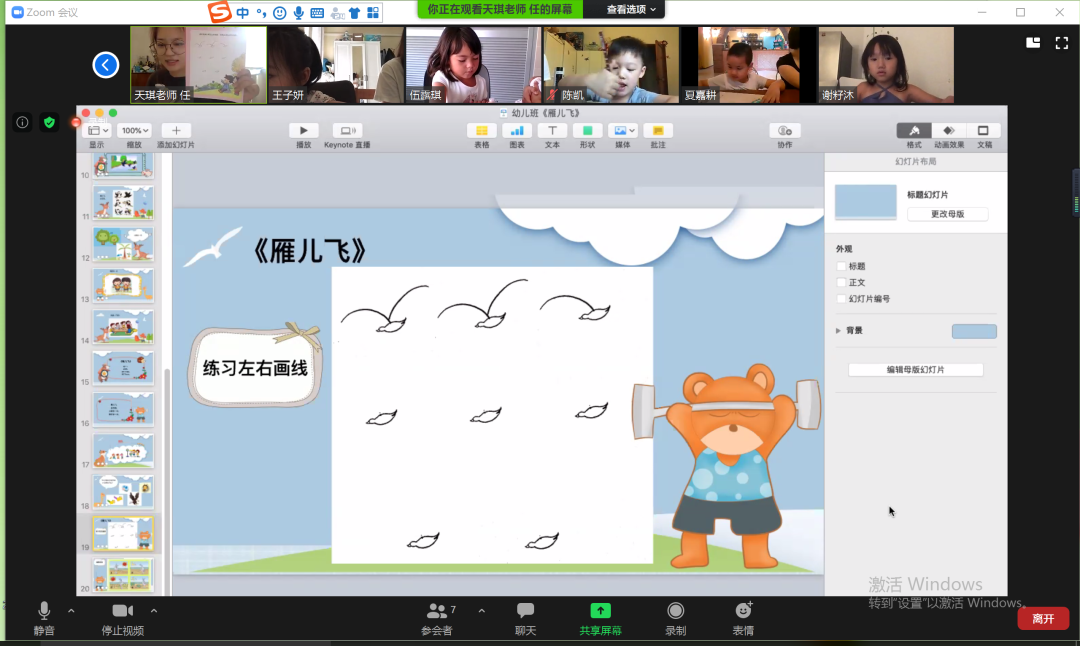Viewport: 1080px width, 646px height.
Task: Open the Sogou toolbox grid icon
Action: pyautogui.click(x=373, y=12)
